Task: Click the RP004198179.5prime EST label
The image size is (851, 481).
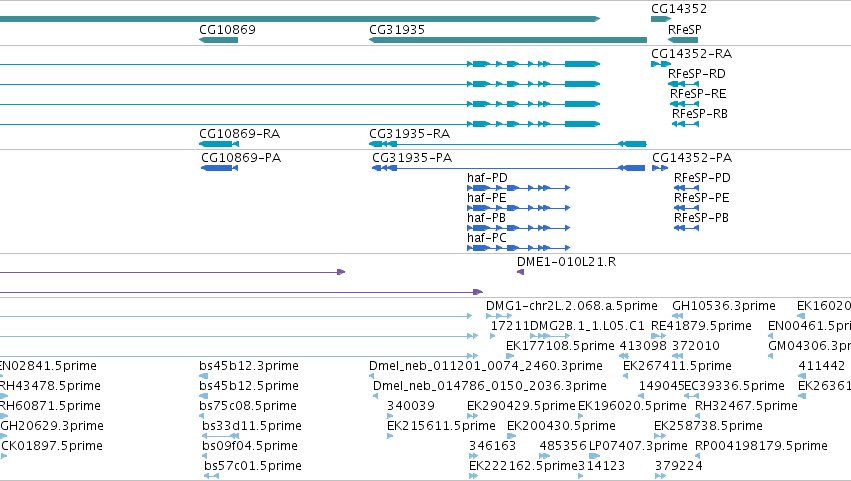Action: (761, 447)
